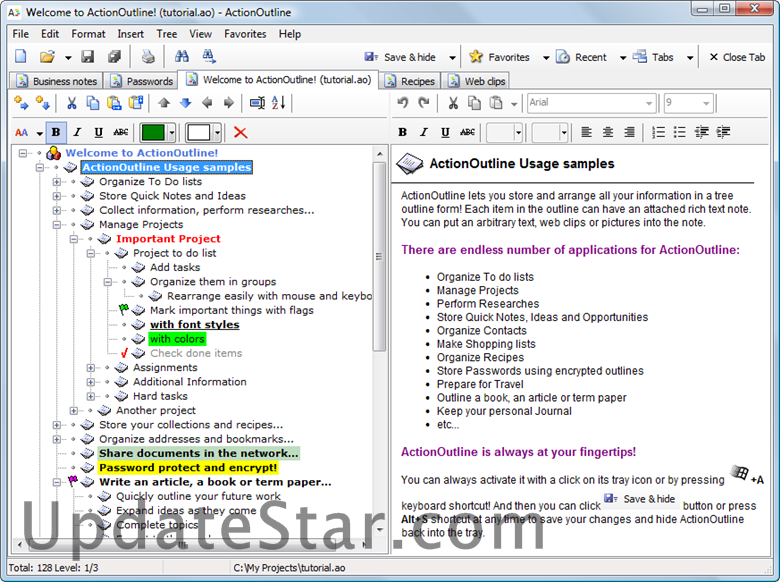
Task: Expand Organize To Do lists node
Action: 57,182
